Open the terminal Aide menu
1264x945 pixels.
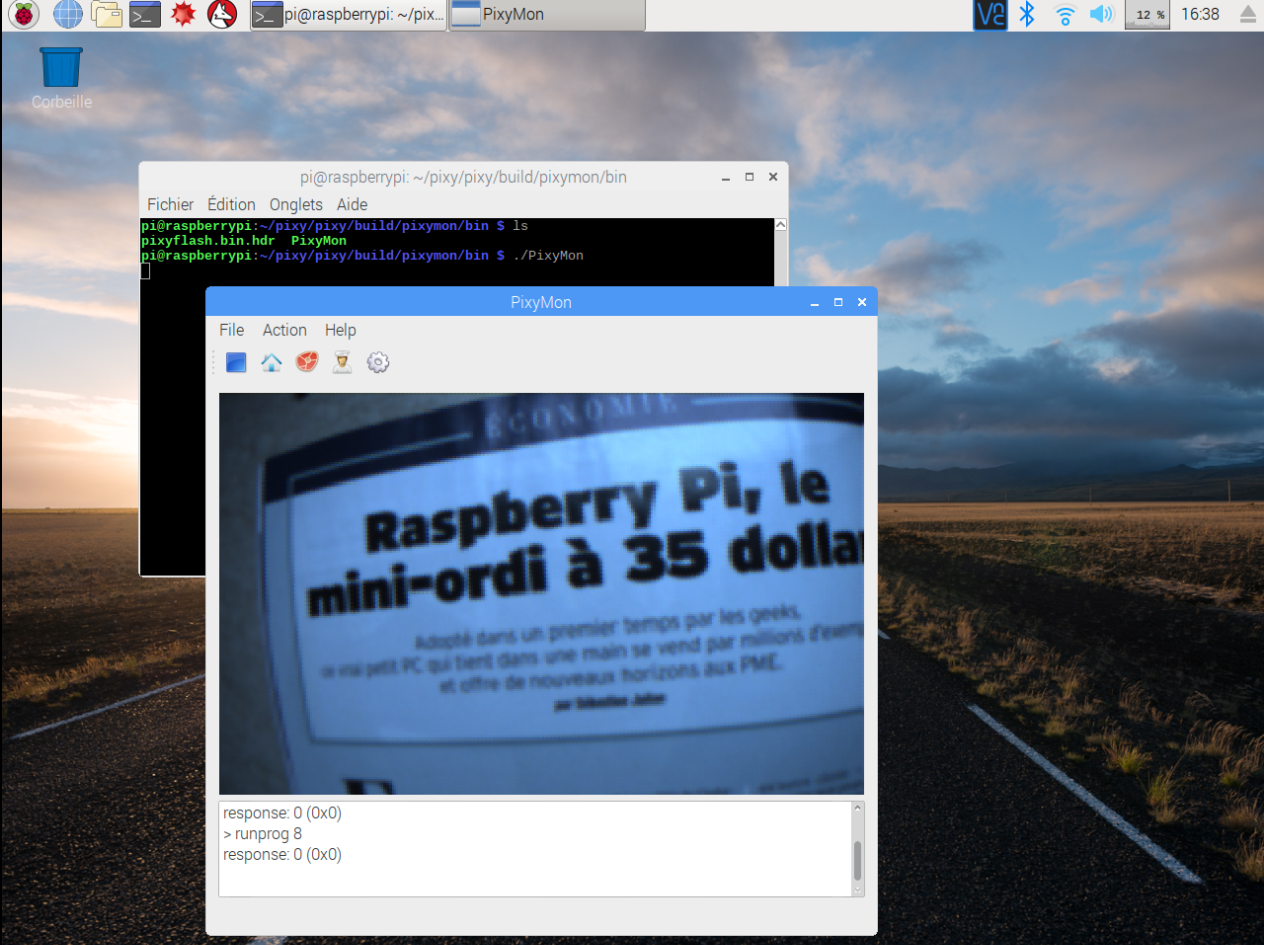tap(352, 204)
